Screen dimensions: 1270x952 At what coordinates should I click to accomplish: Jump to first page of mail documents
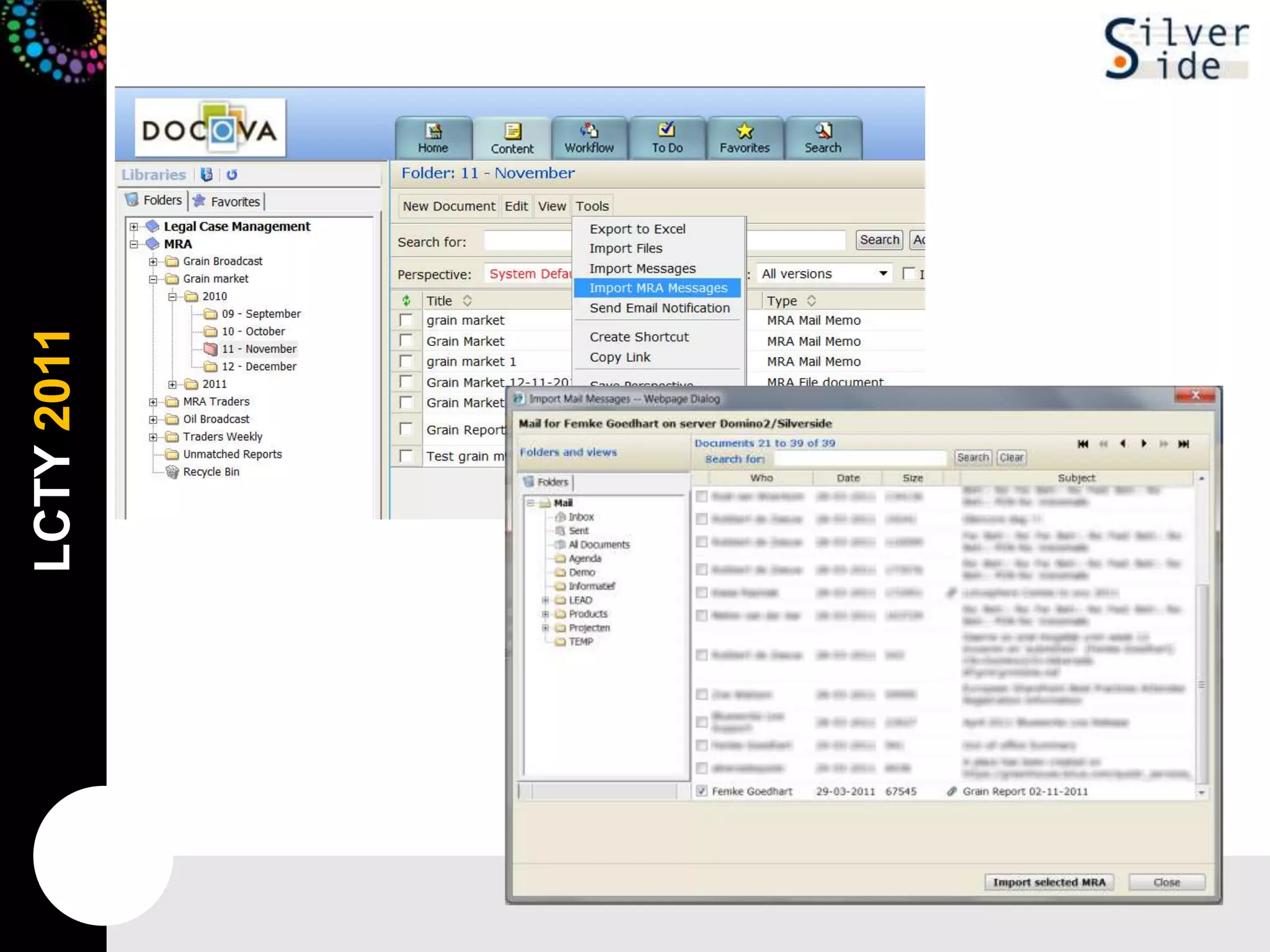1083,444
